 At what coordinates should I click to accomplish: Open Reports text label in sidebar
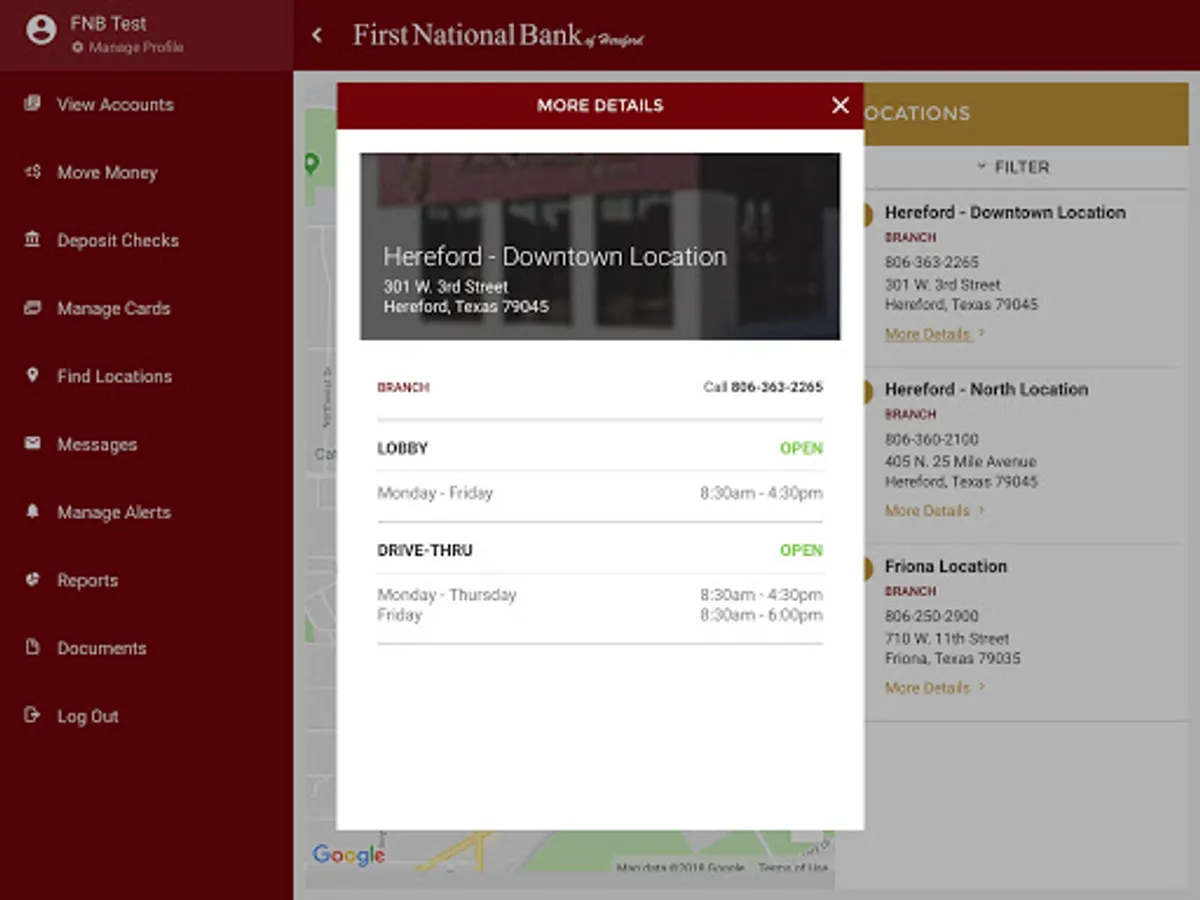tap(87, 580)
